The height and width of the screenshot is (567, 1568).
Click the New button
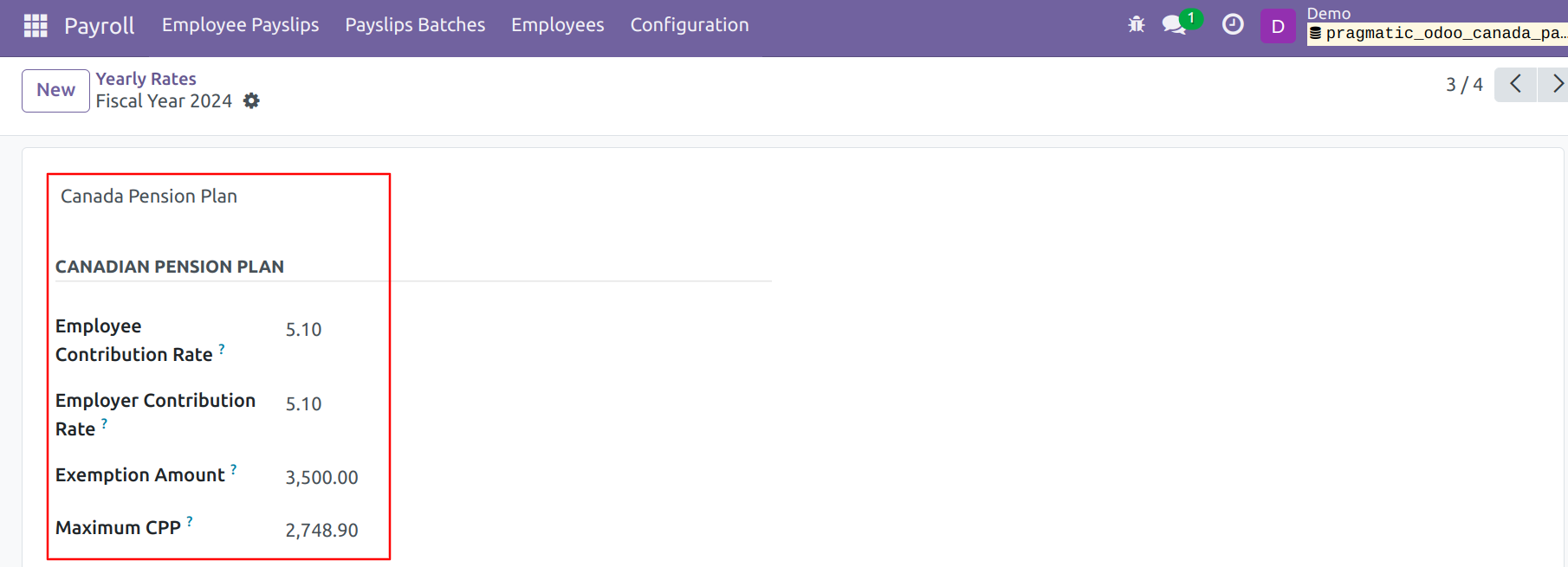pos(55,90)
